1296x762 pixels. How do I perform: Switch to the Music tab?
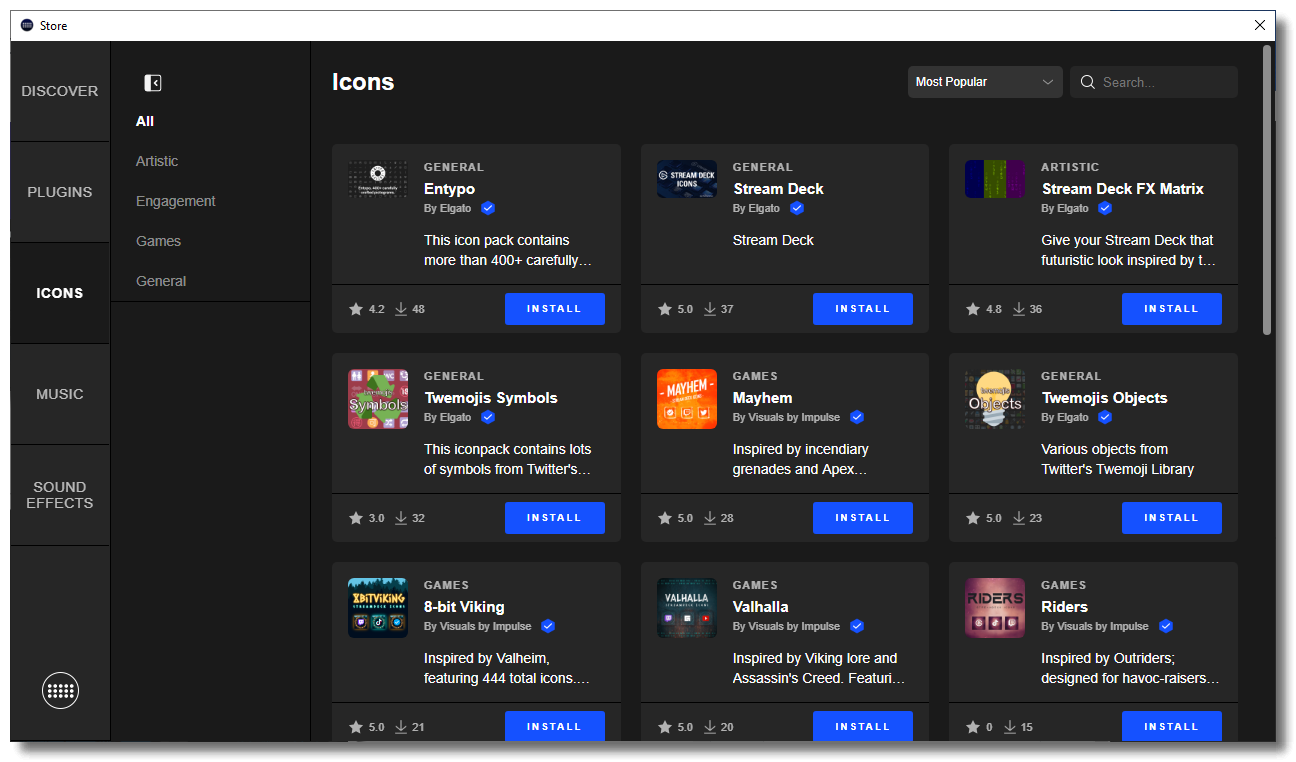pos(60,394)
